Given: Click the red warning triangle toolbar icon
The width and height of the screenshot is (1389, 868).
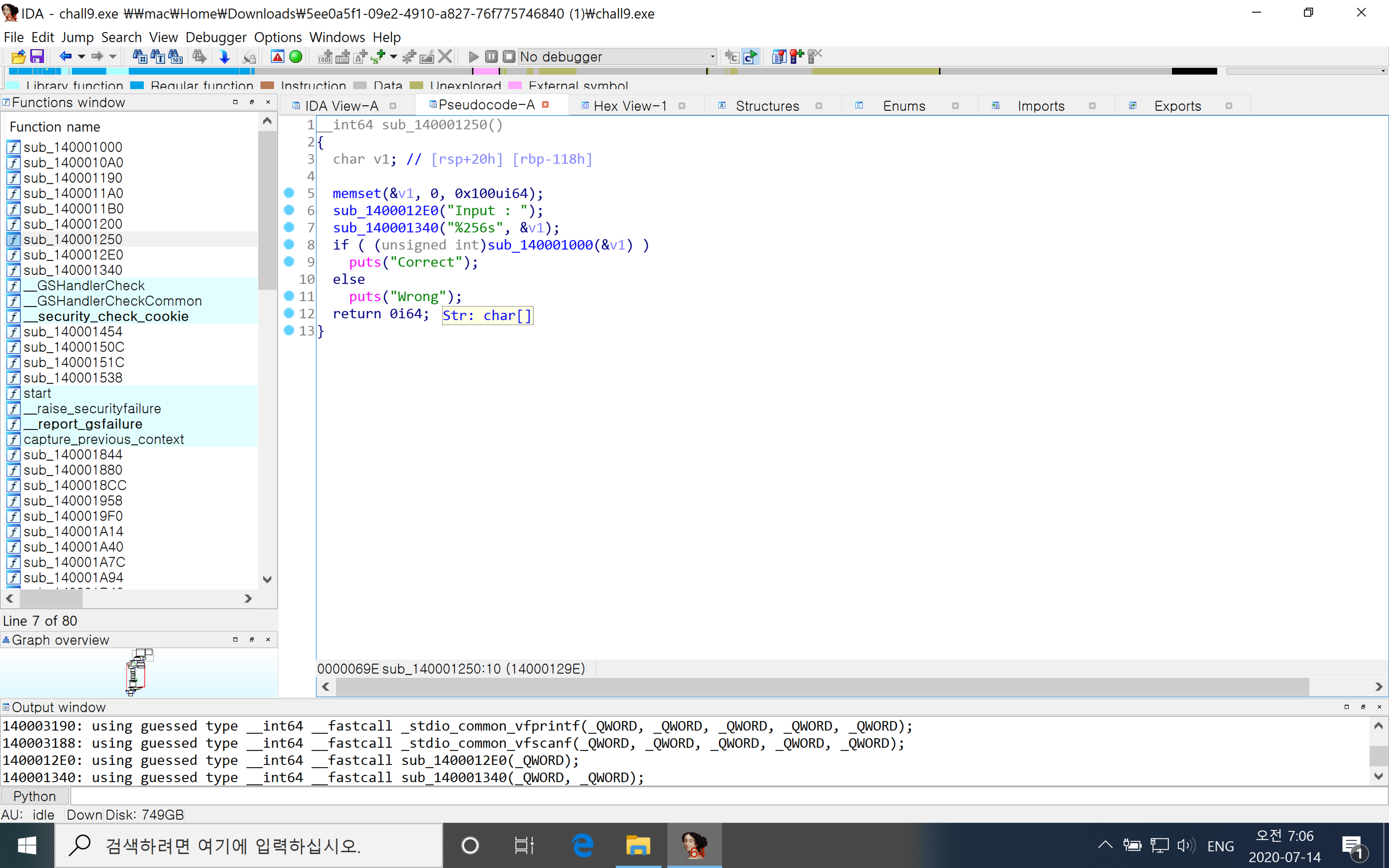Looking at the screenshot, I should [x=277, y=56].
